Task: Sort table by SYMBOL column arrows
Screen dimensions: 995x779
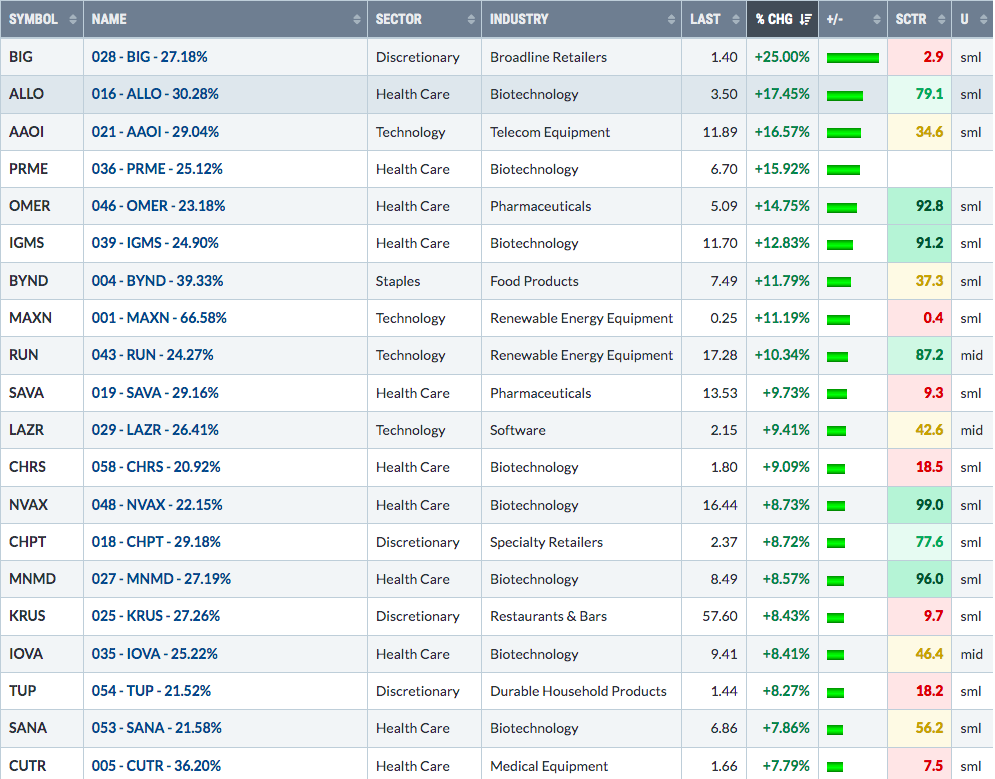Action: (73, 20)
